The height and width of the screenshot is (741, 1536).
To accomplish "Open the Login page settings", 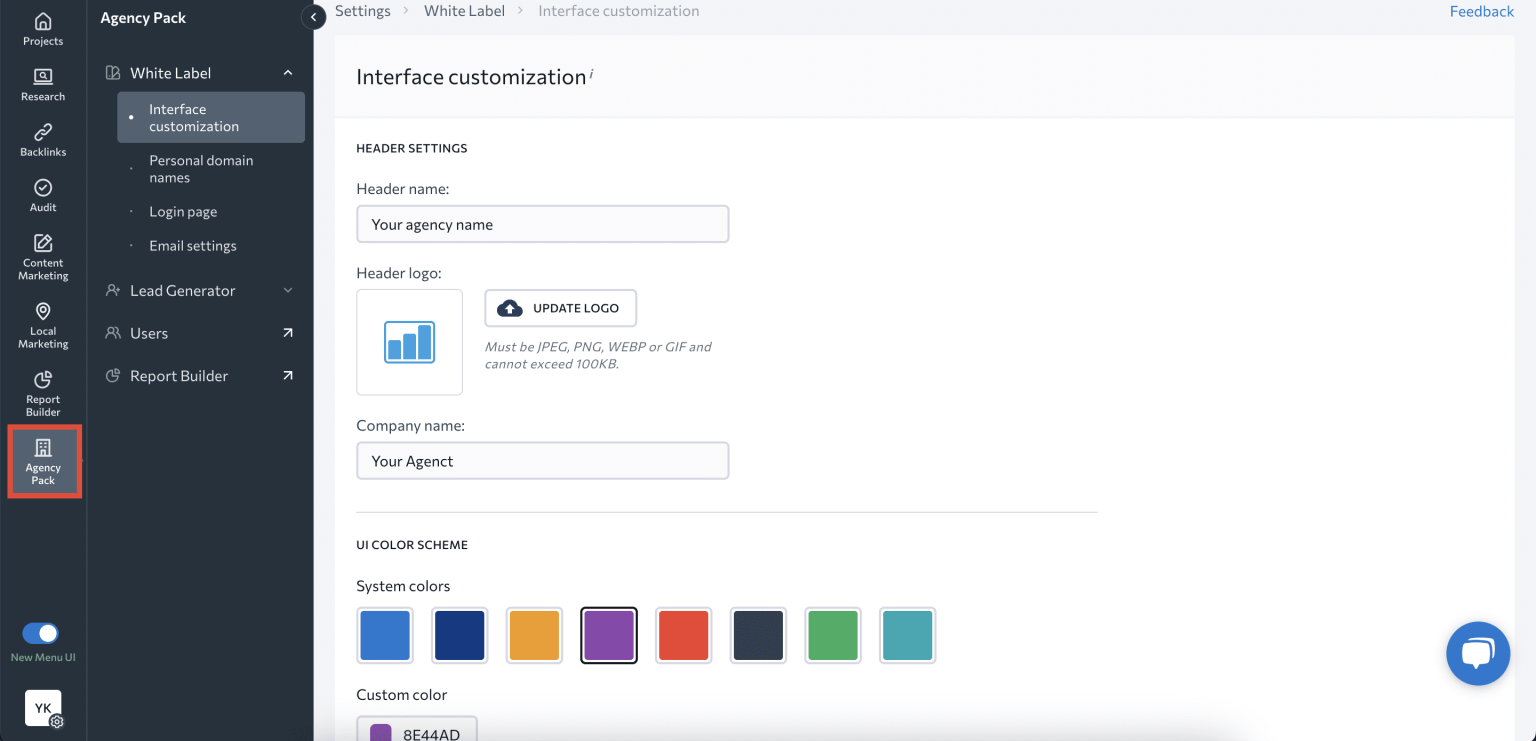I will [x=183, y=212].
